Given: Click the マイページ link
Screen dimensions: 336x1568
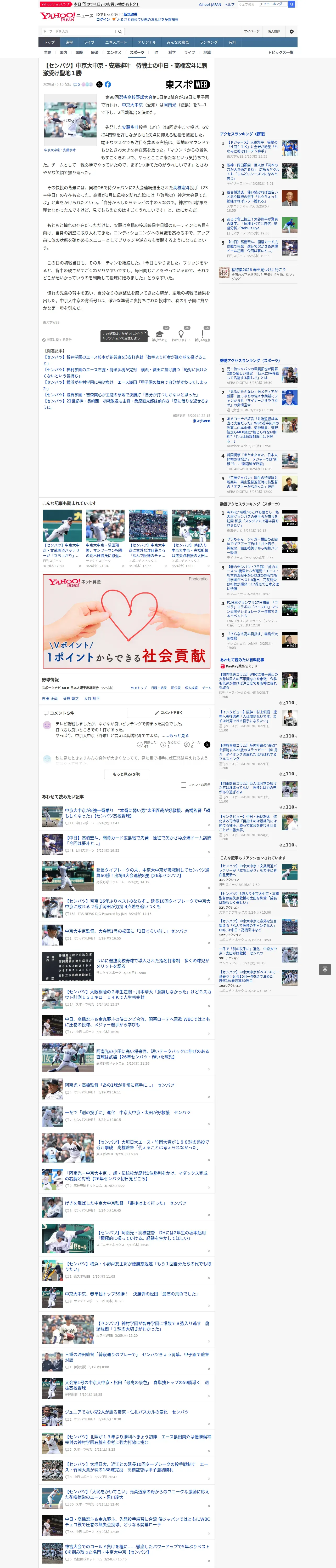Looking at the screenshot, I should pyautogui.click(x=251, y=31).
